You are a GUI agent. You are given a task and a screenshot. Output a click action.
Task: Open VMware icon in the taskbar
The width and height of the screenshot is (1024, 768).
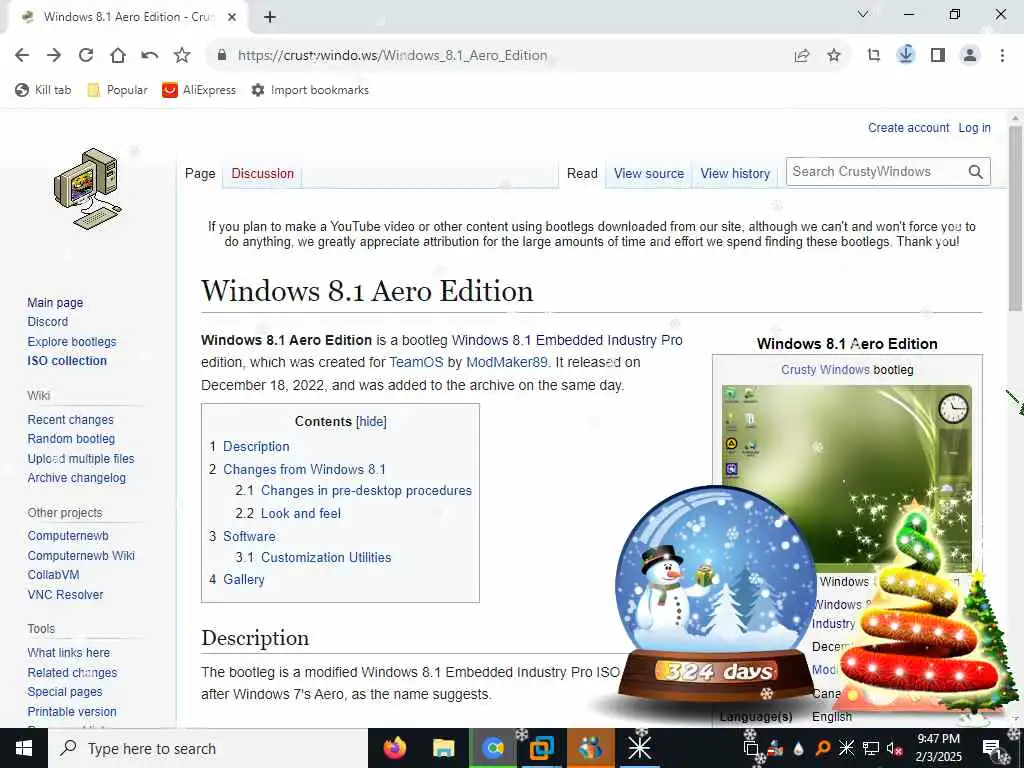pos(541,748)
